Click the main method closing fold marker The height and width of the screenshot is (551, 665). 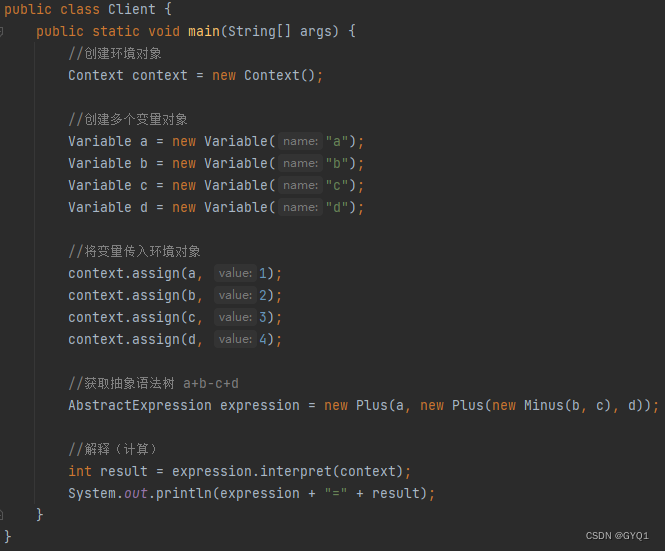click(2, 515)
